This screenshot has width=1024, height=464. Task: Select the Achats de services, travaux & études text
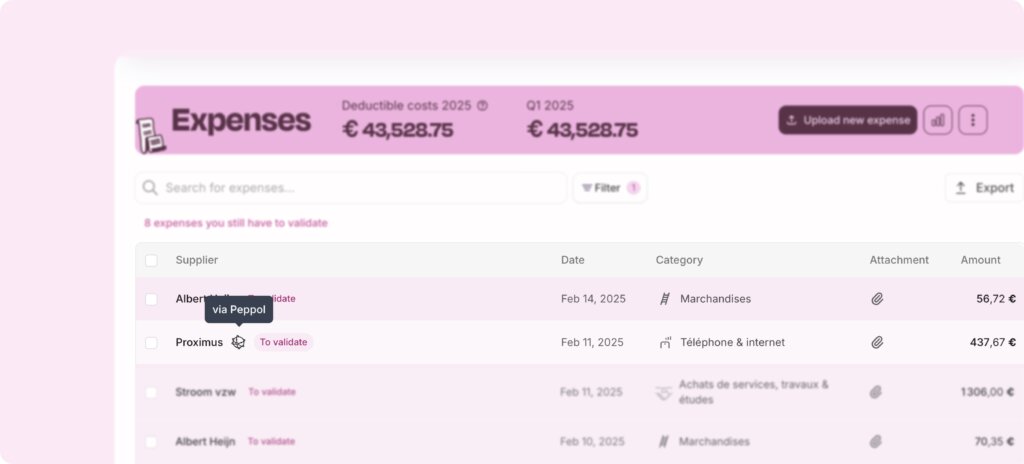pos(754,392)
